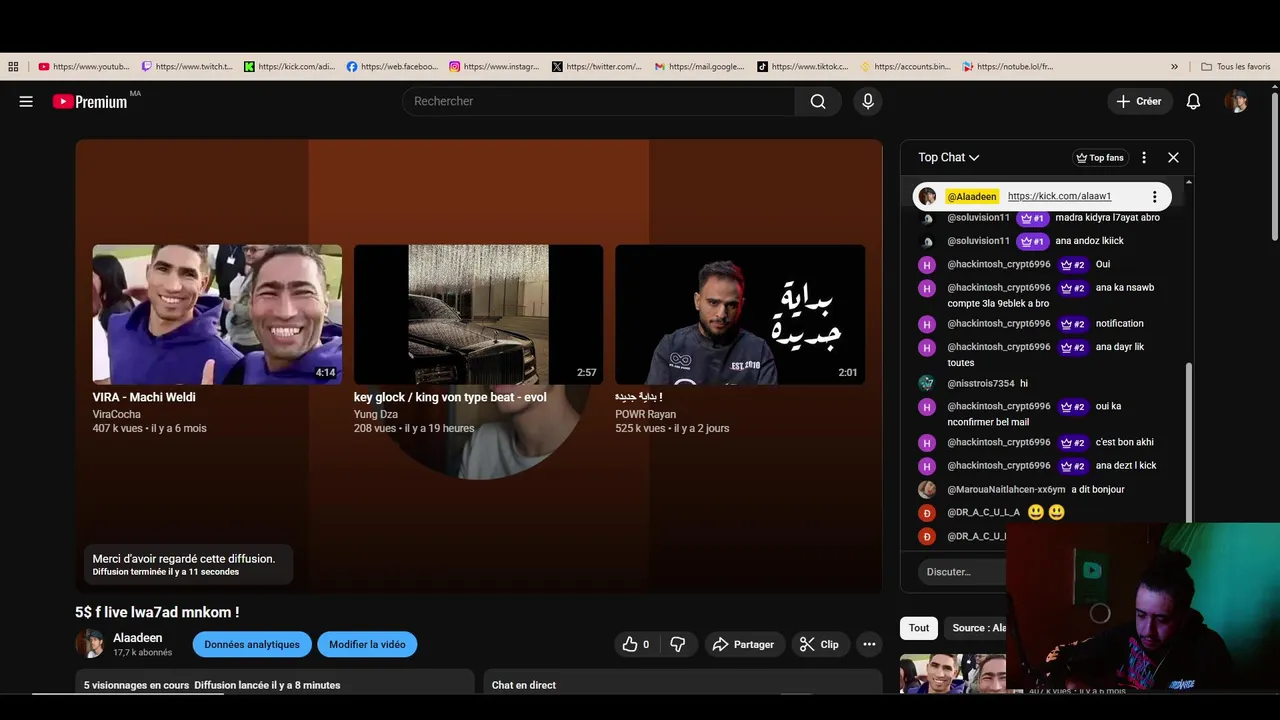Click Données analytiques button
Screen dimensions: 1280x720
click(x=252, y=645)
